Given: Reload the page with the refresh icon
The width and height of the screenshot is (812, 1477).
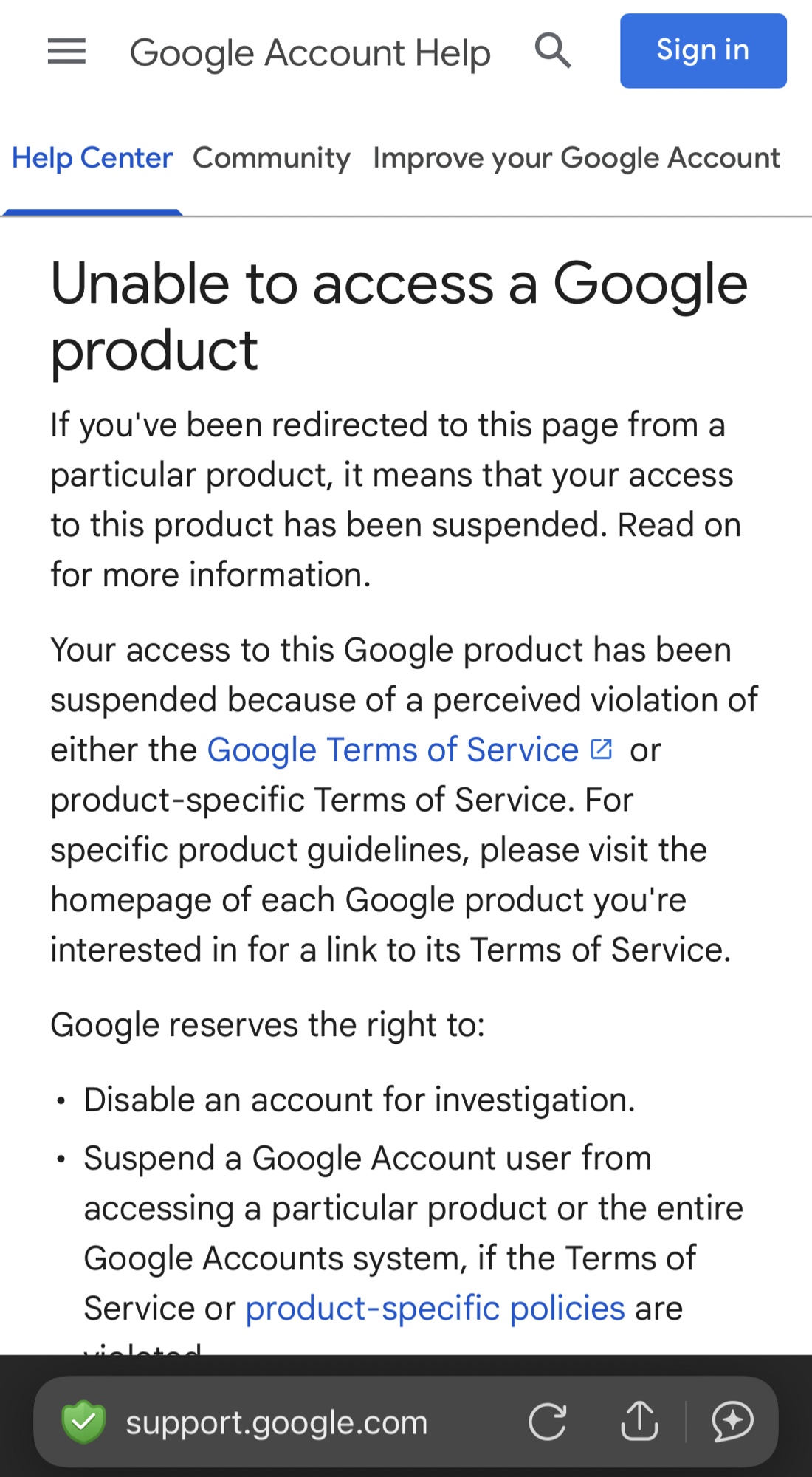Looking at the screenshot, I should click(x=548, y=1421).
